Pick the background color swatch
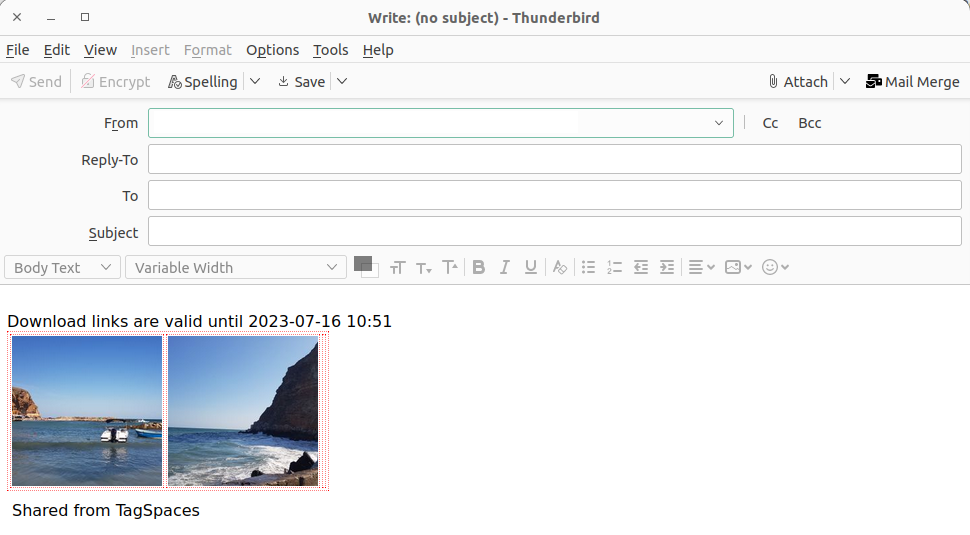Viewport: 970px width, 535px height. point(373,273)
